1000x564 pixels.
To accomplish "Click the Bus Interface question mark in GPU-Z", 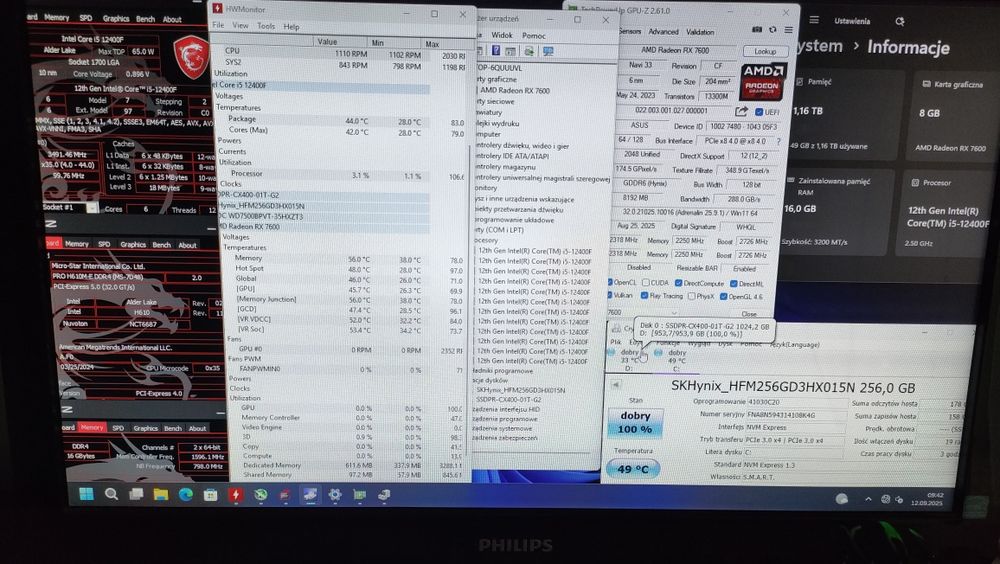I will point(779,141).
